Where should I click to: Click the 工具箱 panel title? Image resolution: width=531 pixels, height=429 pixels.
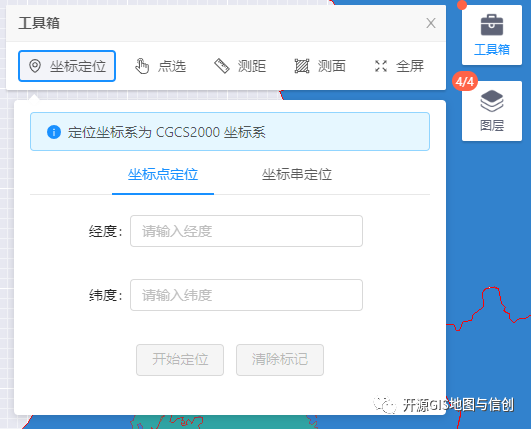[39, 23]
